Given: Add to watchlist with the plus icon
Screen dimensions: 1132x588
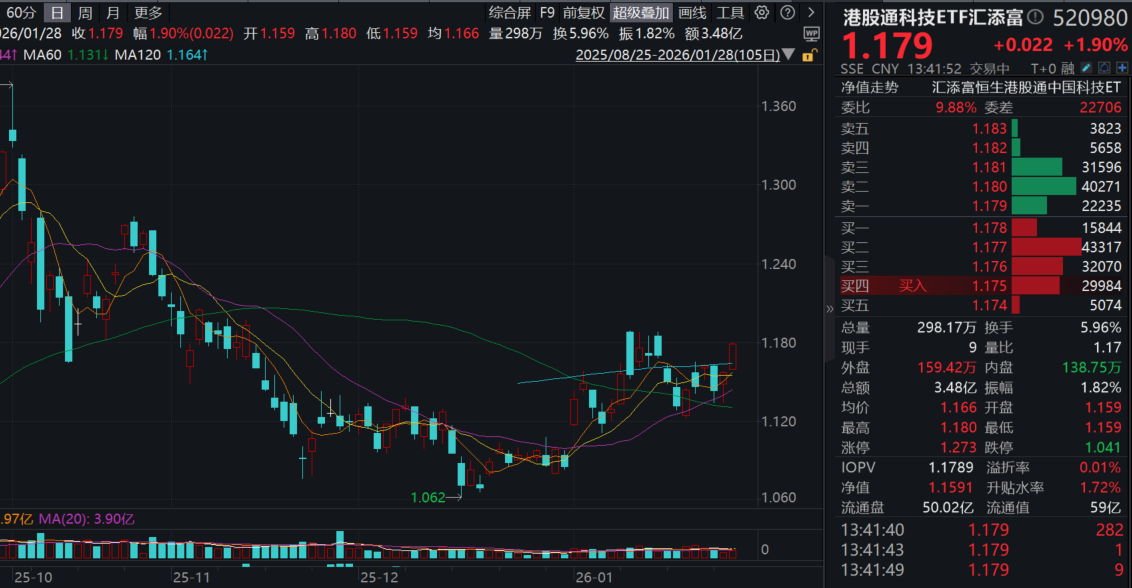Looking at the screenshot, I should point(1122,68).
